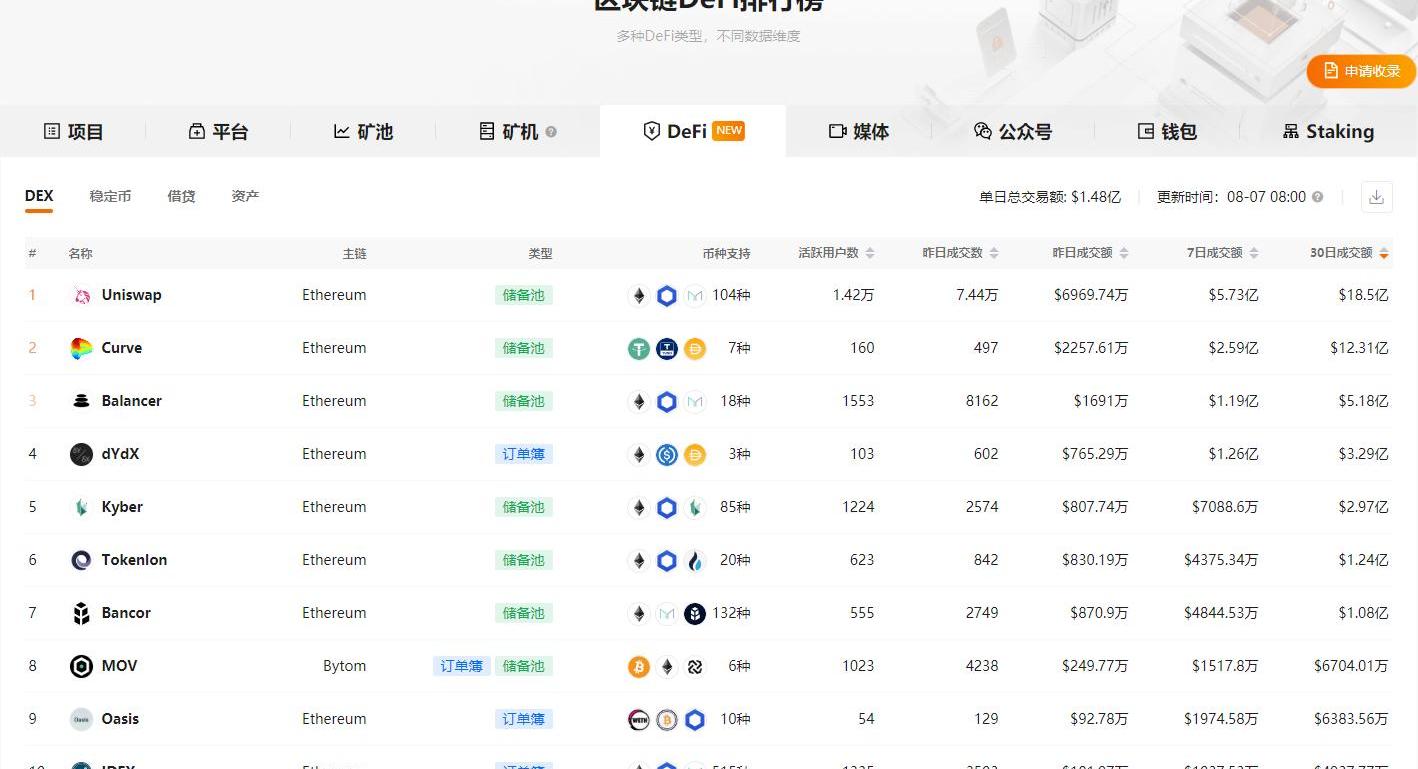Switch to the 借贷 sub-tab
This screenshot has width=1418, height=769.
tap(181, 196)
